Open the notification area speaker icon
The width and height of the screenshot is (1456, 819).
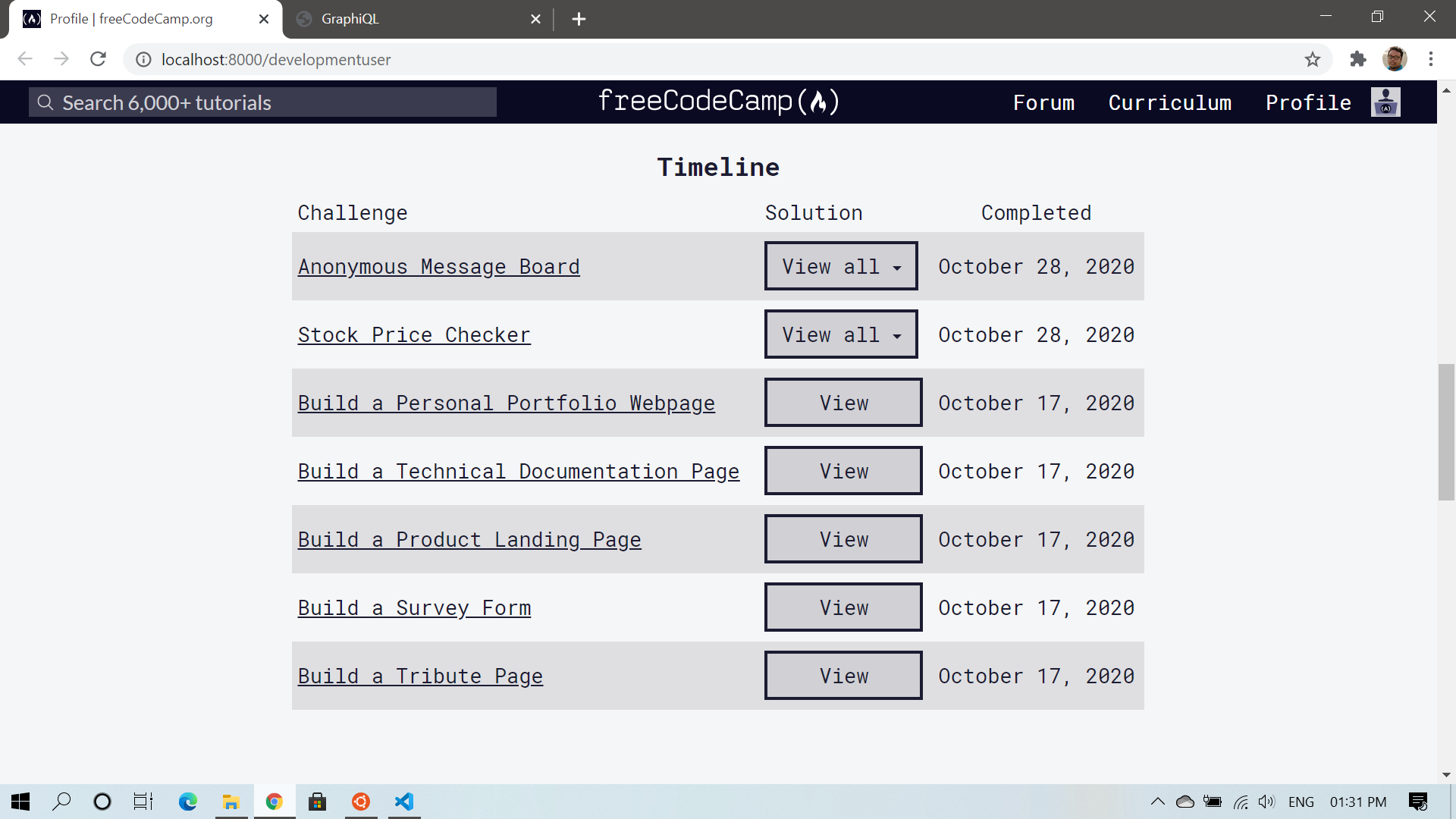pyautogui.click(x=1268, y=802)
